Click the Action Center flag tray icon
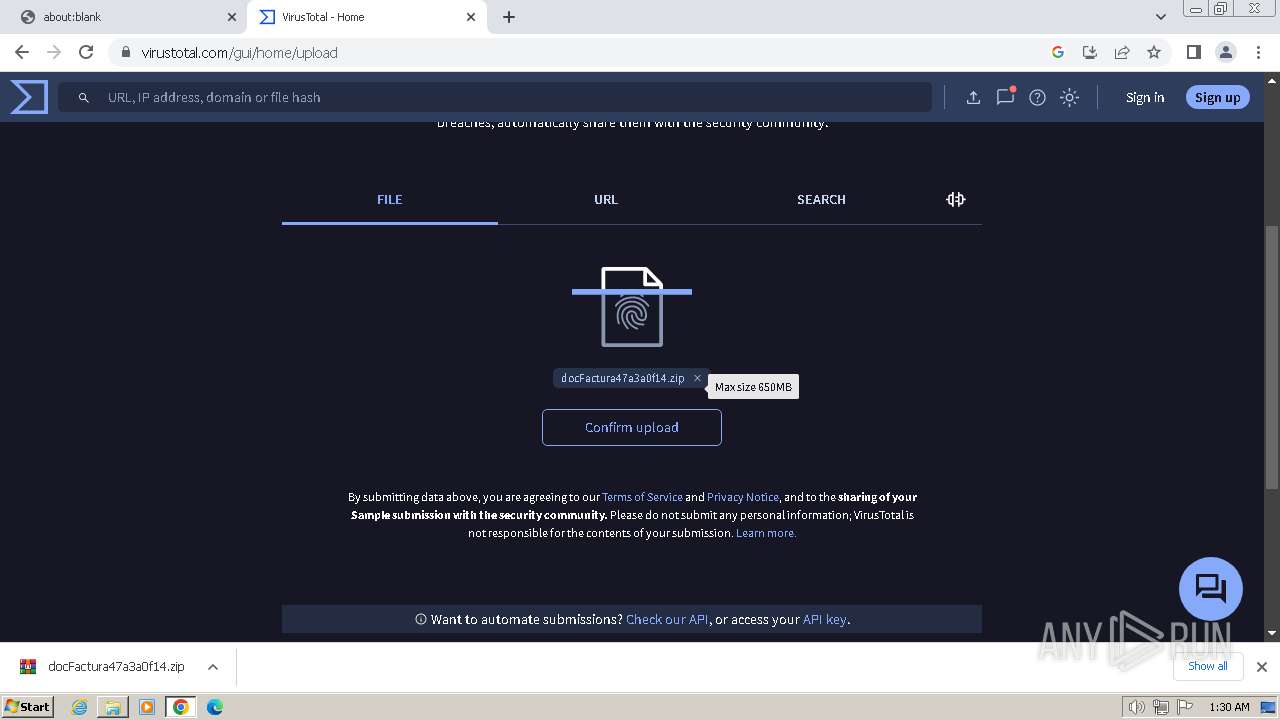1280x720 pixels. coord(1185,707)
